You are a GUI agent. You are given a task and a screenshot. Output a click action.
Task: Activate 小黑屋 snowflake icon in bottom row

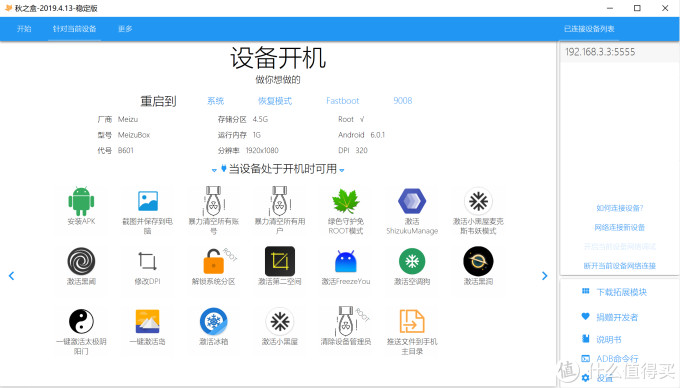coord(280,321)
